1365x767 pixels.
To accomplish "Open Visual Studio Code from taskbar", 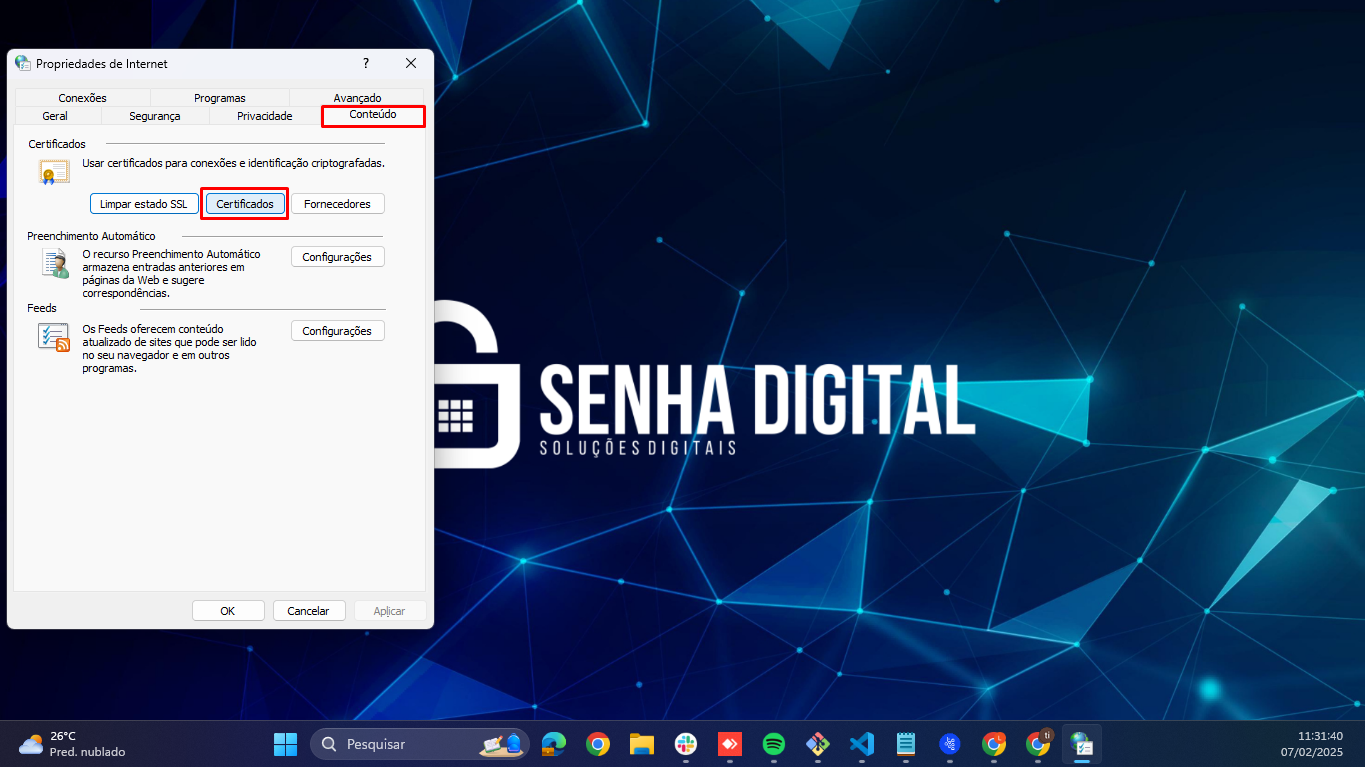I will 861,744.
